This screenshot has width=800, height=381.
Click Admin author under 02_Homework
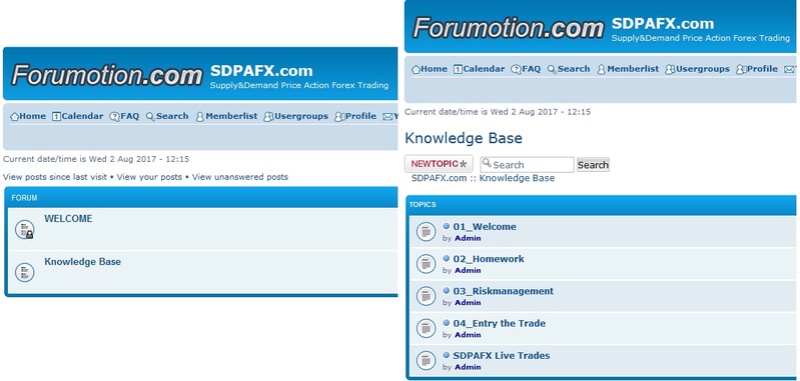click(x=468, y=270)
